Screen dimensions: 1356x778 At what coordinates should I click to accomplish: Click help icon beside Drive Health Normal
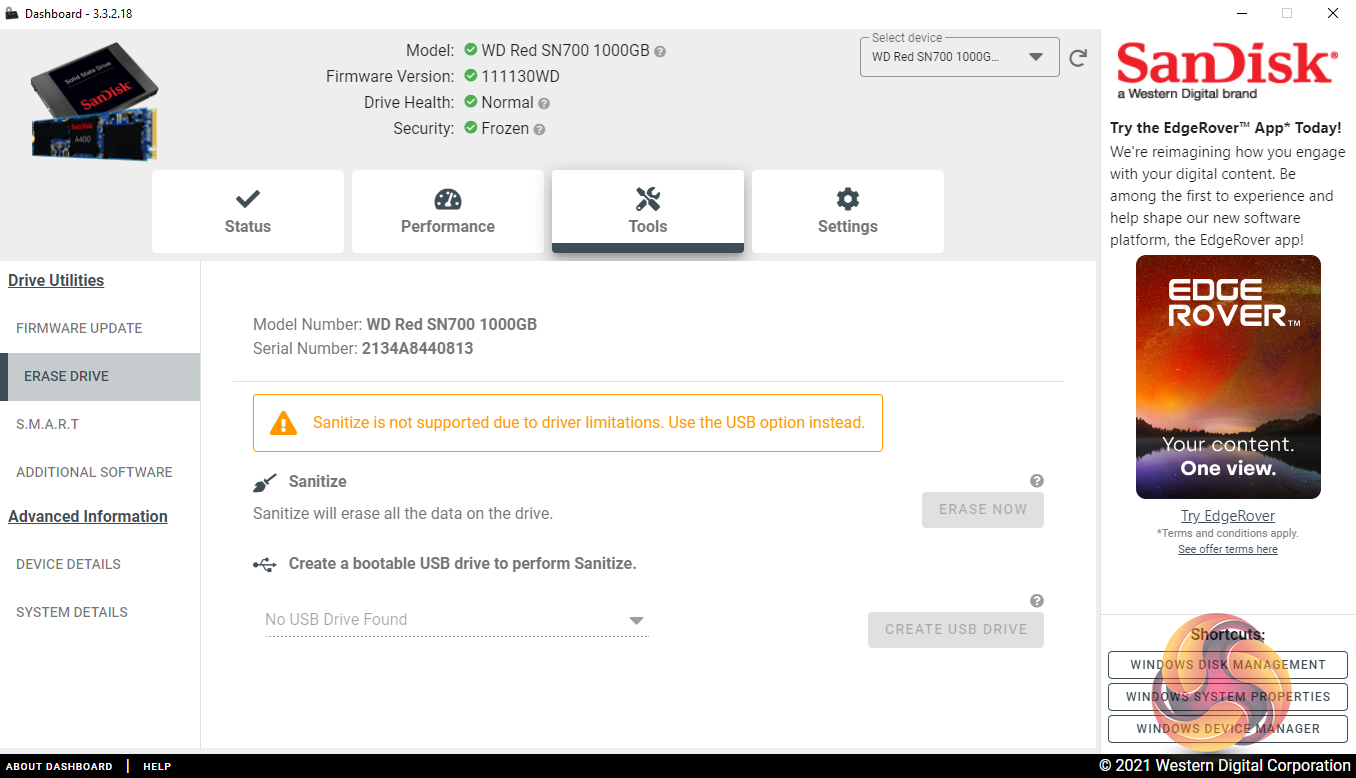pyautogui.click(x=544, y=103)
